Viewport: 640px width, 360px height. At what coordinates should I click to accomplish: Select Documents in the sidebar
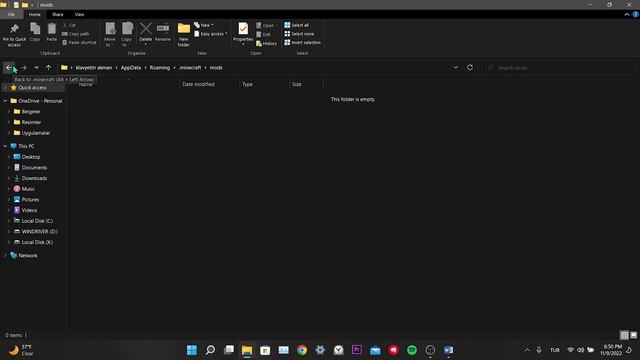tap(34, 167)
